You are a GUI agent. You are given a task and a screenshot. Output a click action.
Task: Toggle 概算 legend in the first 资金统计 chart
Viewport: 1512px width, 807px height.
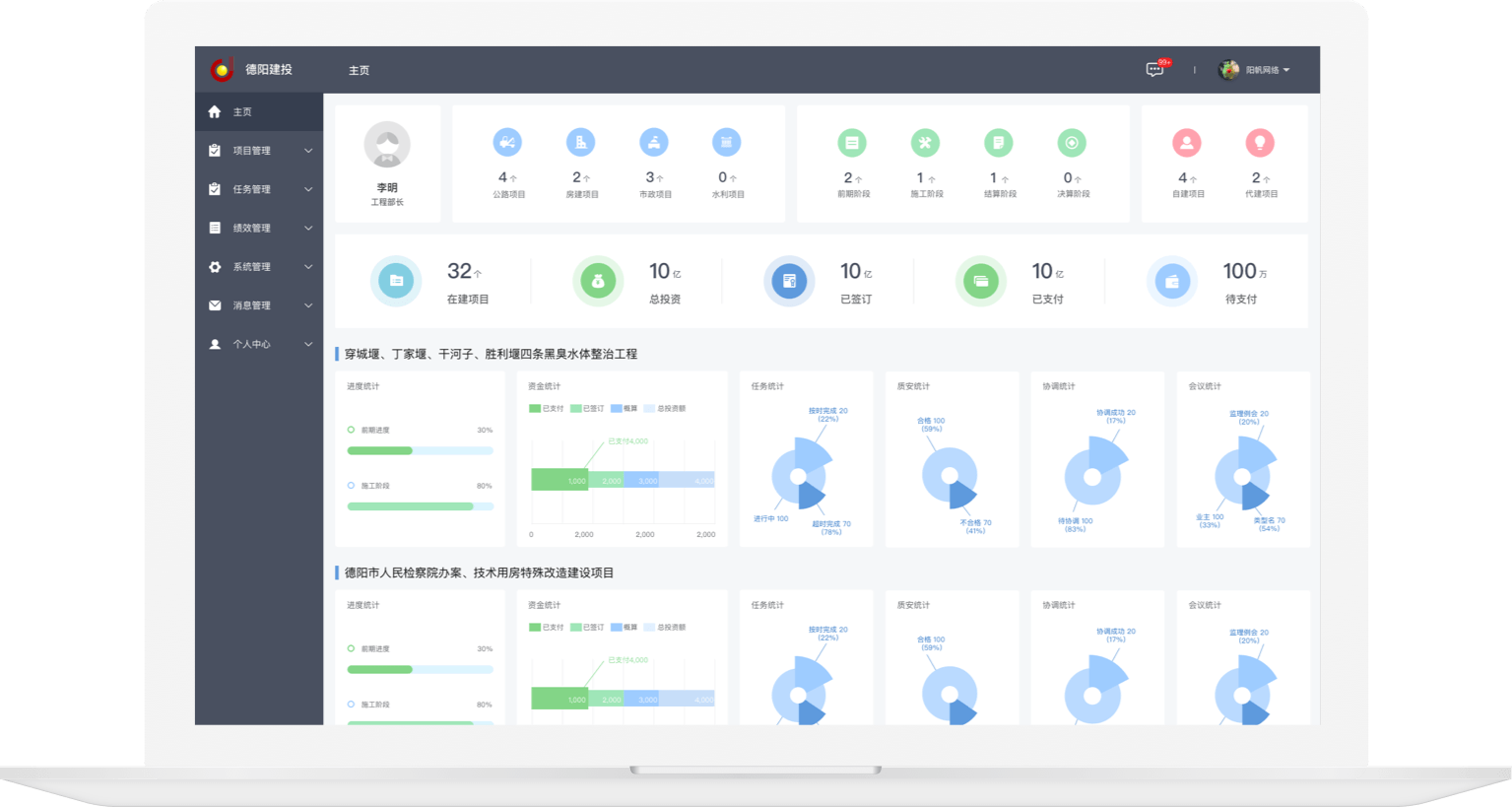coord(625,408)
